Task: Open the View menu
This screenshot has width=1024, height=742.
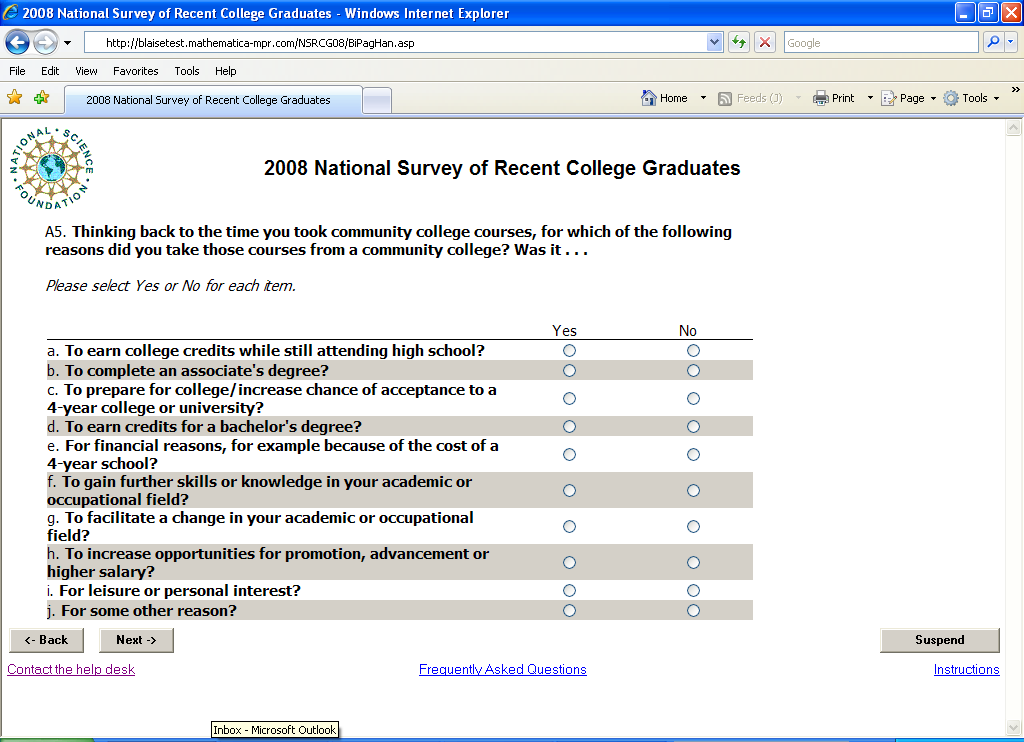Action: pos(86,71)
